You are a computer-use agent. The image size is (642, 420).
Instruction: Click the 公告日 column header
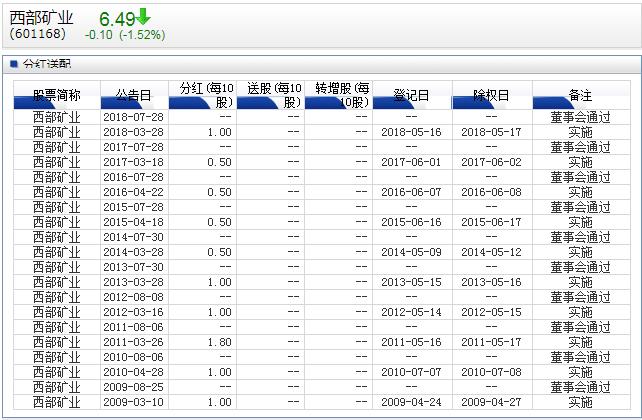click(x=133, y=95)
